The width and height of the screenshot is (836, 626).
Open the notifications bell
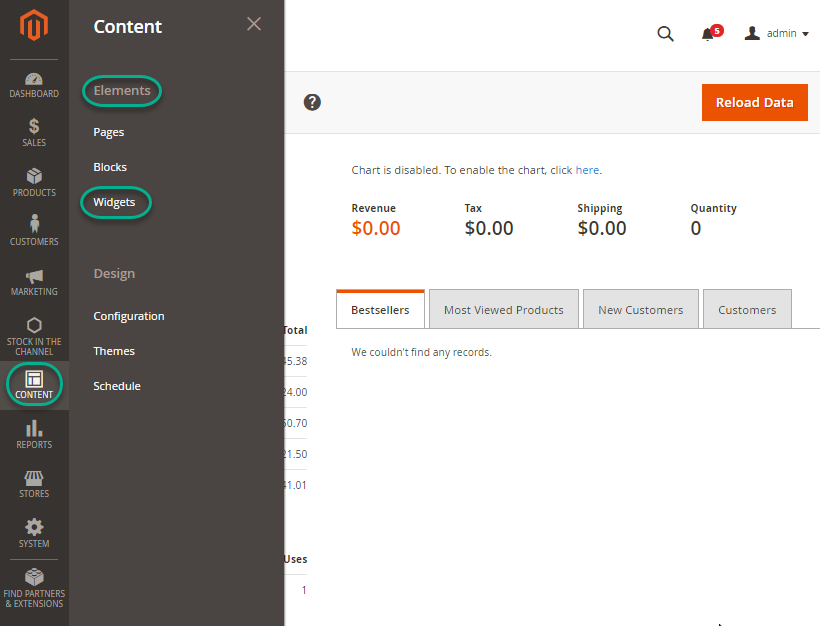708,34
